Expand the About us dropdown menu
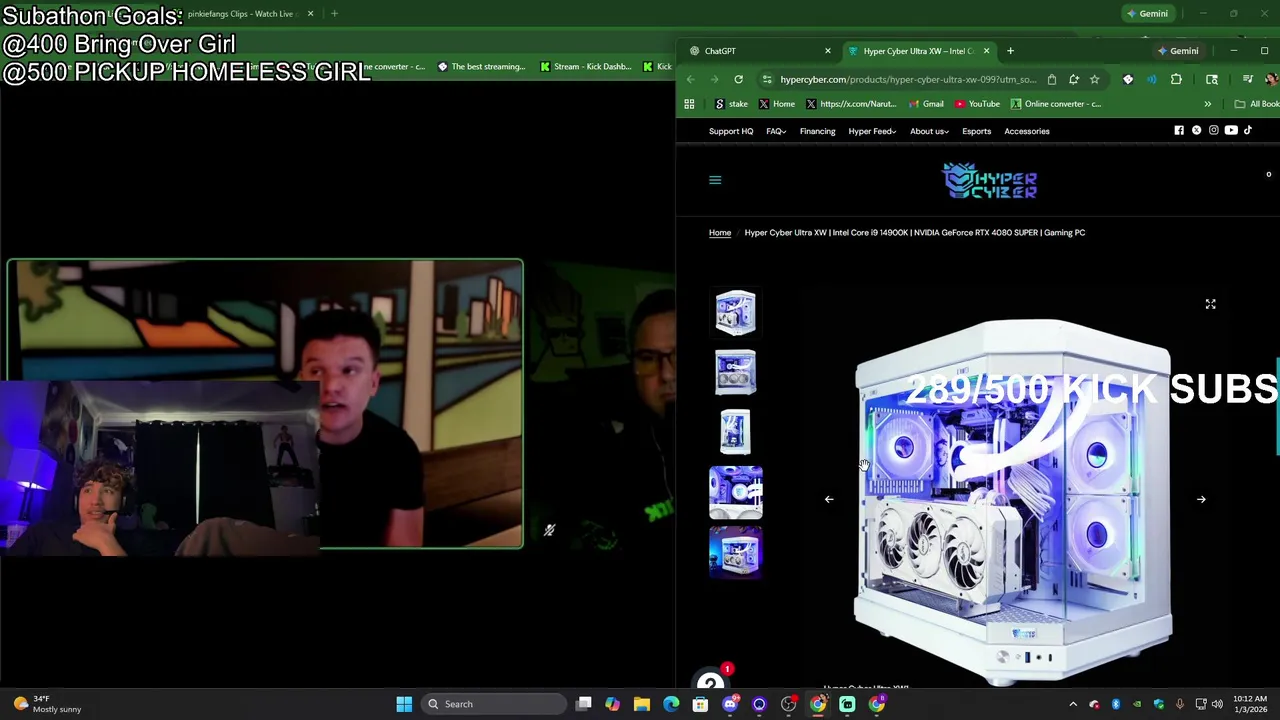The height and width of the screenshot is (720, 1280). click(x=929, y=131)
